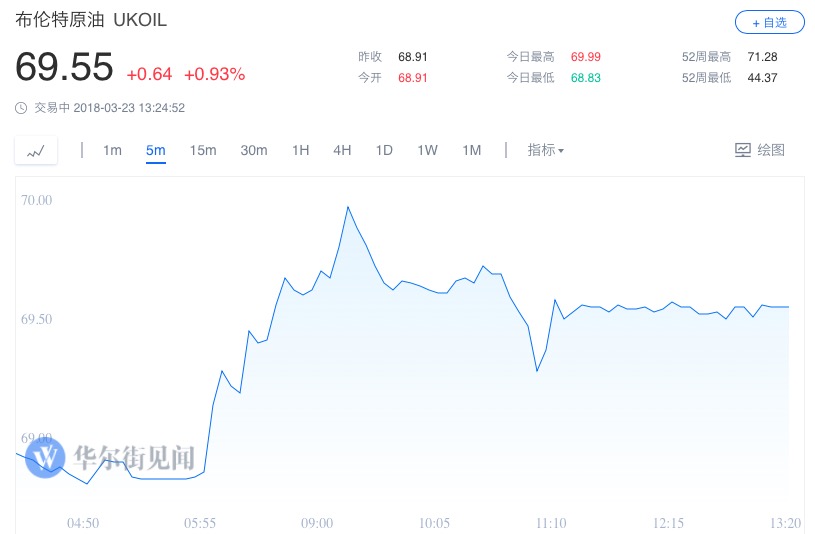Click the line chart type icon

(x=36, y=151)
